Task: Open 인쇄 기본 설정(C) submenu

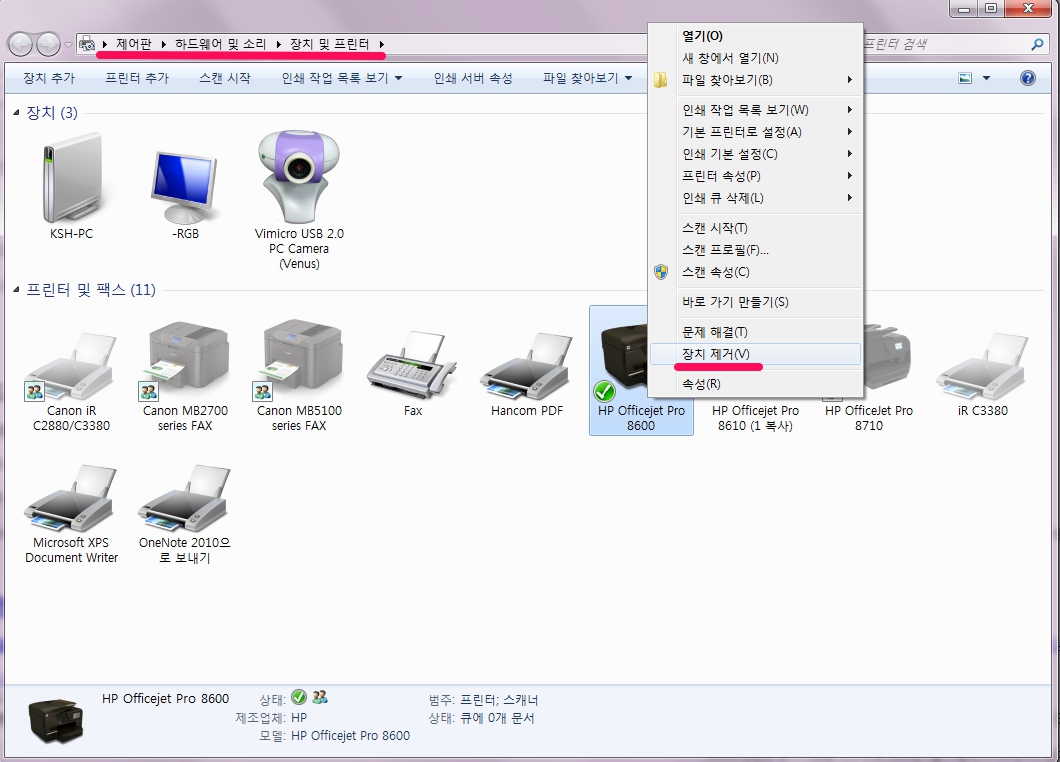Action: [x=755, y=154]
